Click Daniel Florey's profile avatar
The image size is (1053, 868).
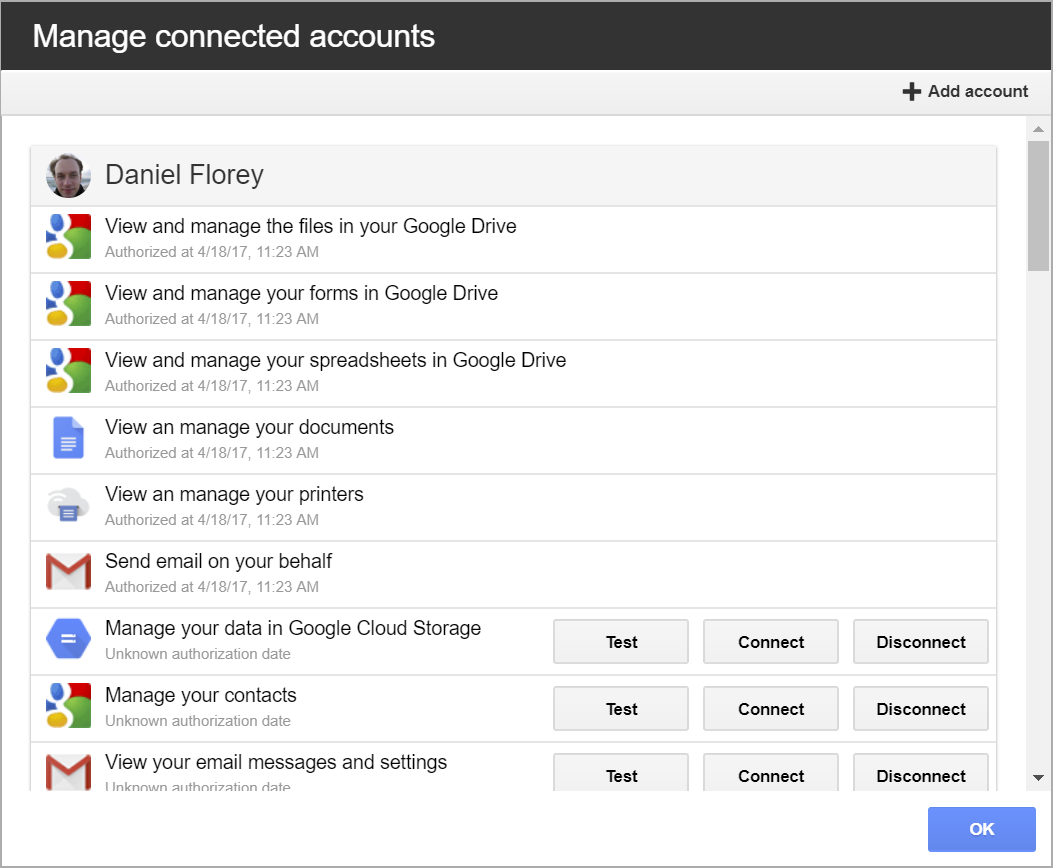pyautogui.click(x=68, y=175)
